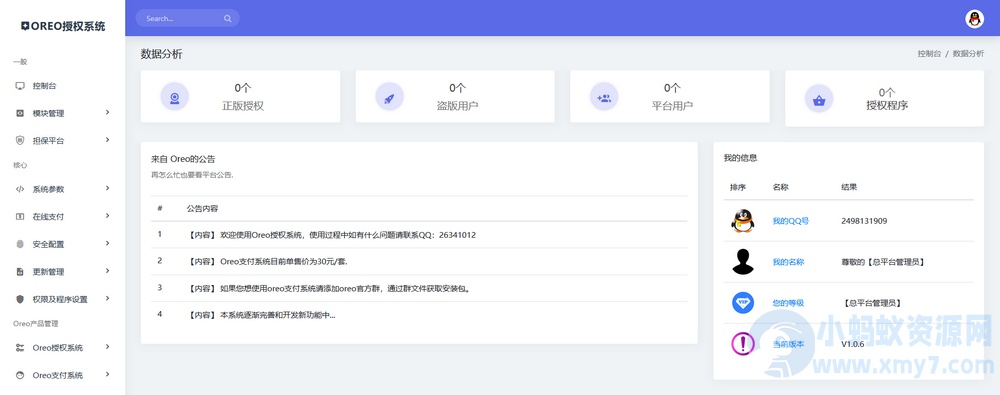Click the 在线支付 sidebar icon
This screenshot has height=395, width=1000.
click(x=20, y=216)
